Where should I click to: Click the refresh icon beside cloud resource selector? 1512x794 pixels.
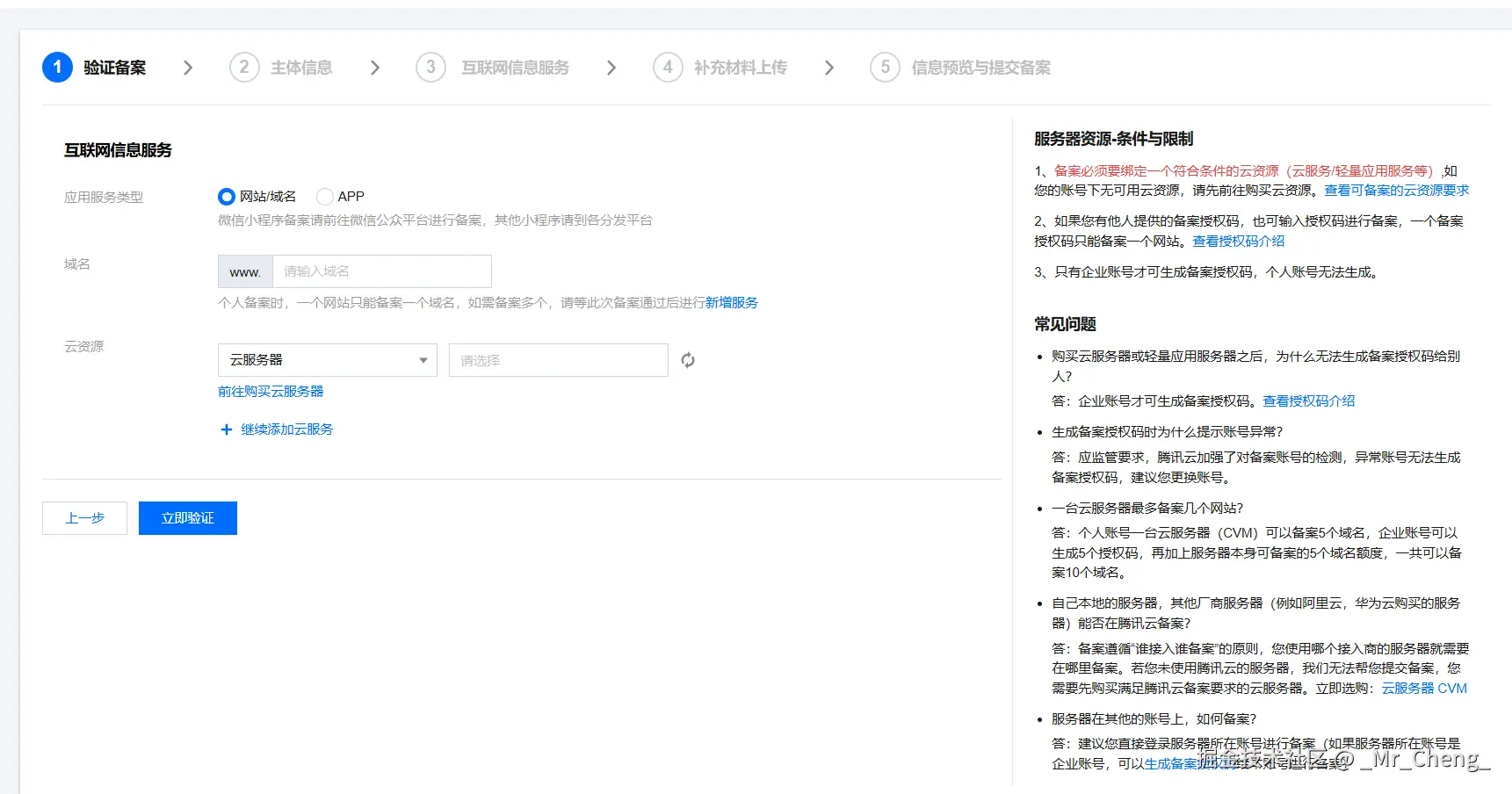(x=688, y=360)
